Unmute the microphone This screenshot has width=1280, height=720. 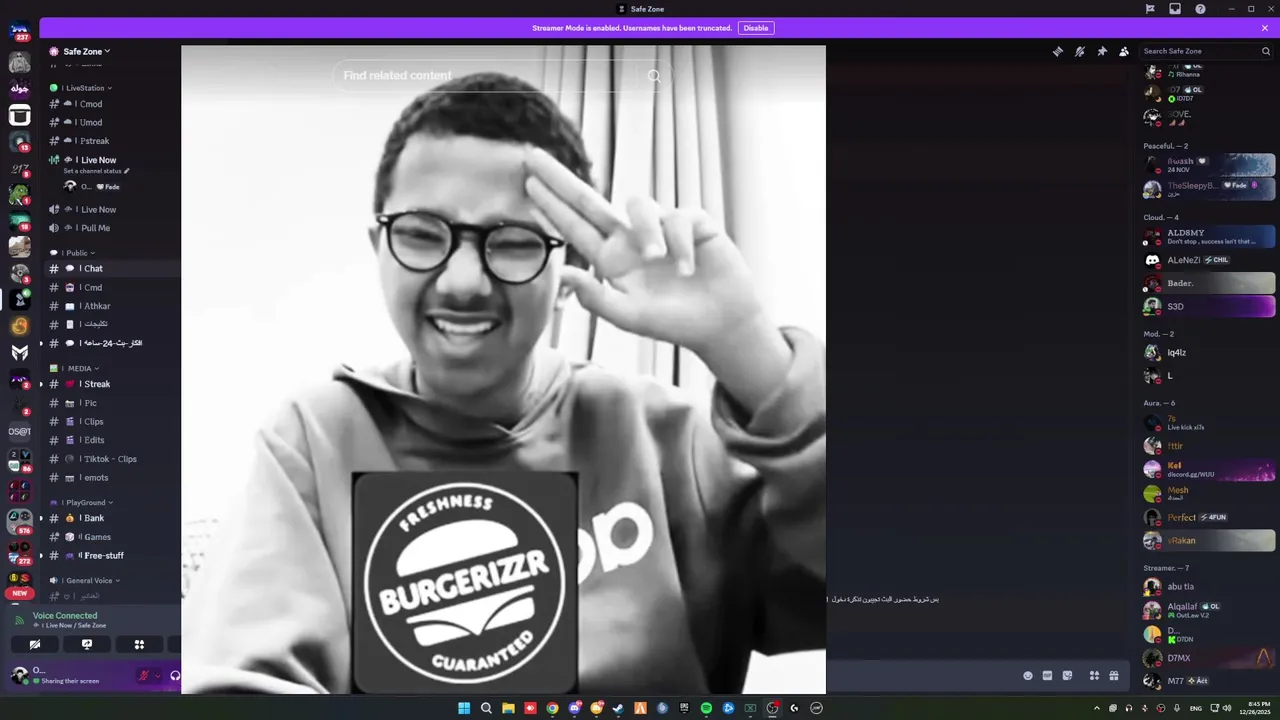pos(144,676)
